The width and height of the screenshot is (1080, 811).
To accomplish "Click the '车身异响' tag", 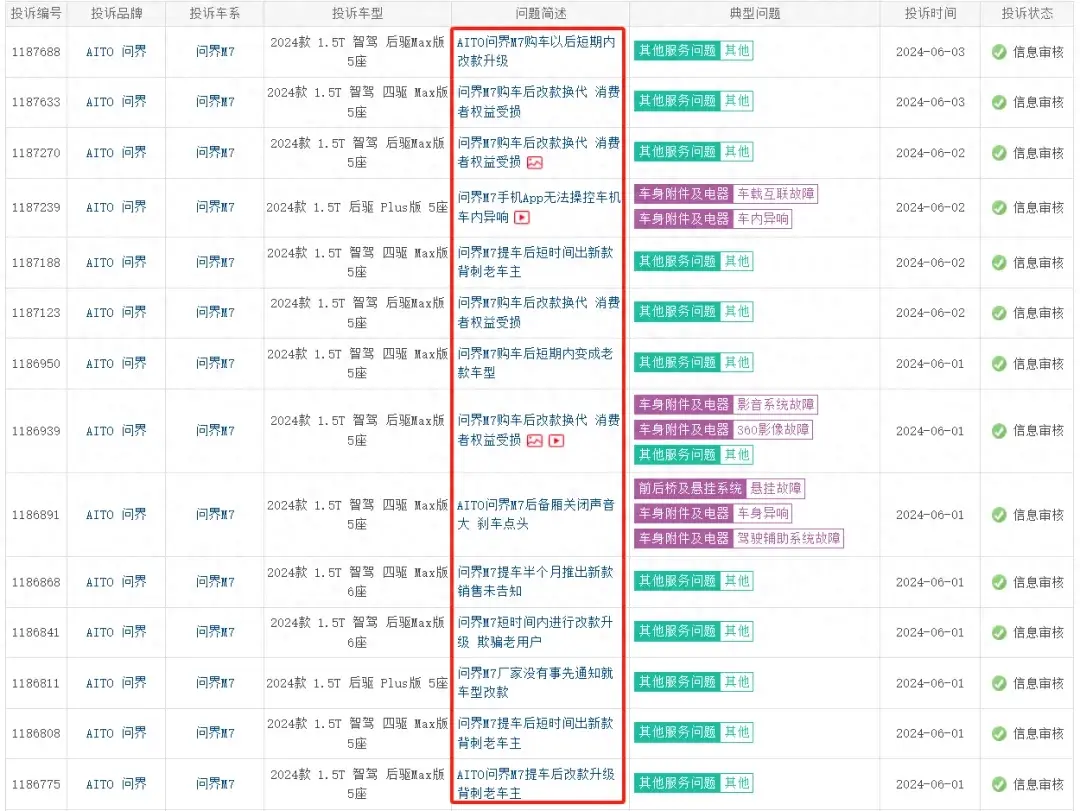I will pos(762,513).
